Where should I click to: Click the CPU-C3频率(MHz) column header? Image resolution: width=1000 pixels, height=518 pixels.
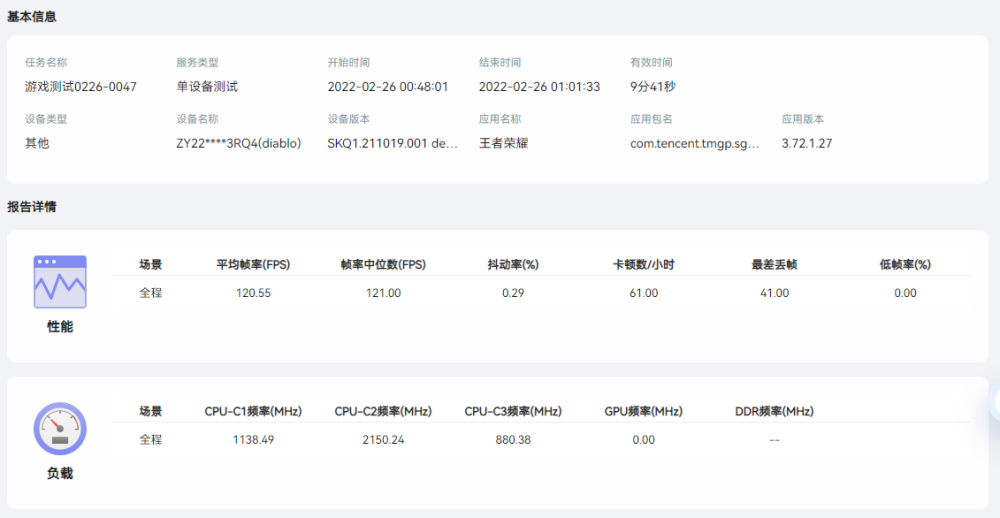point(513,411)
